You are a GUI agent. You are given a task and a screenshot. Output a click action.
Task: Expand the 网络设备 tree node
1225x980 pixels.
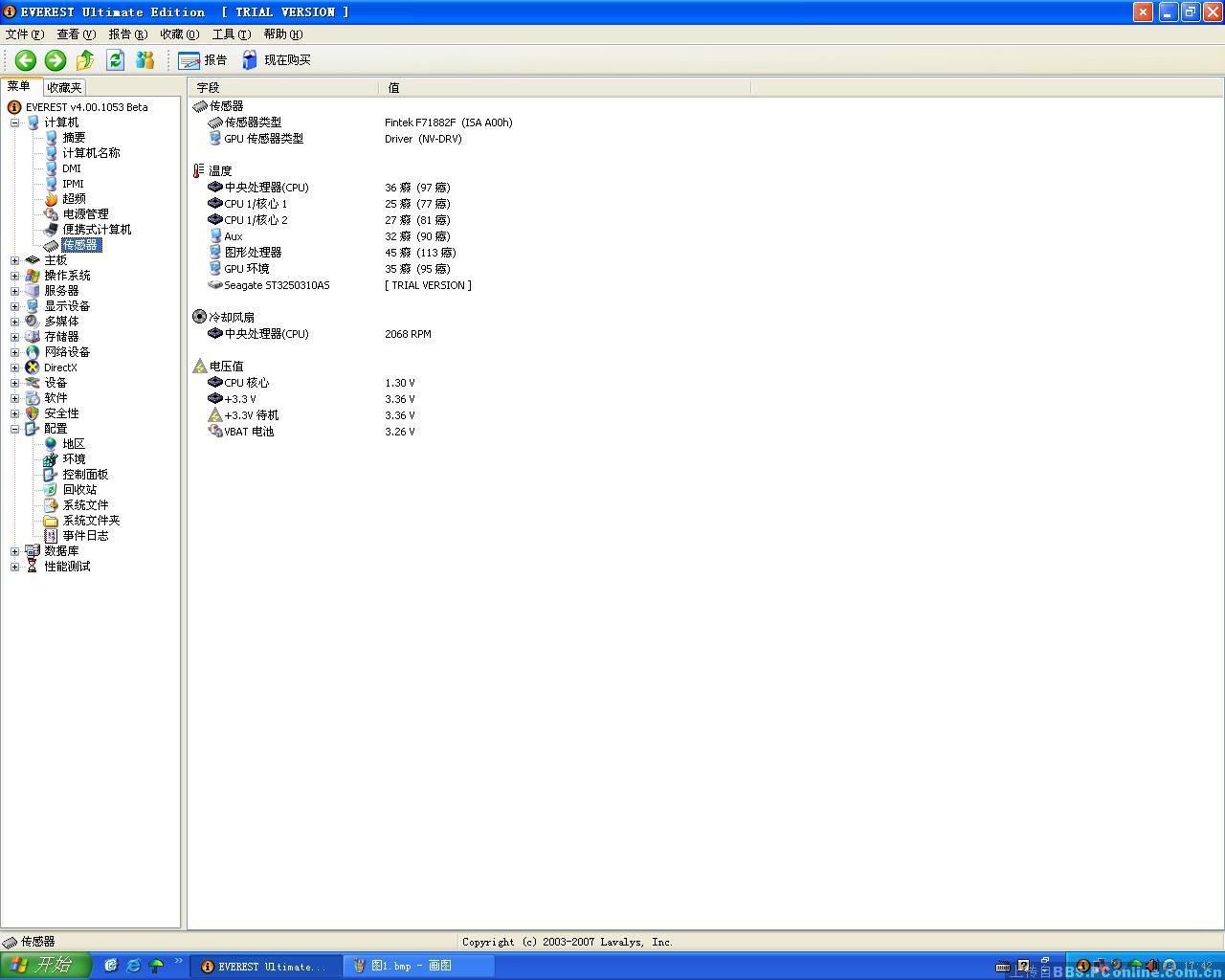tap(14, 352)
